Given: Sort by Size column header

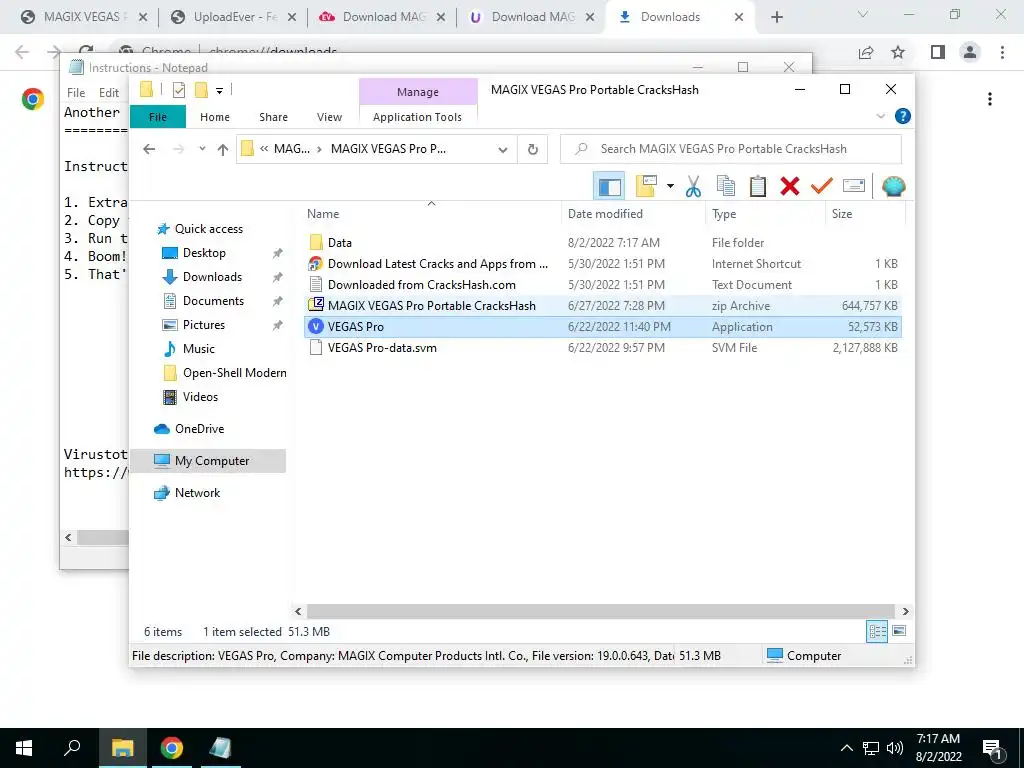Looking at the screenshot, I should [865, 214].
